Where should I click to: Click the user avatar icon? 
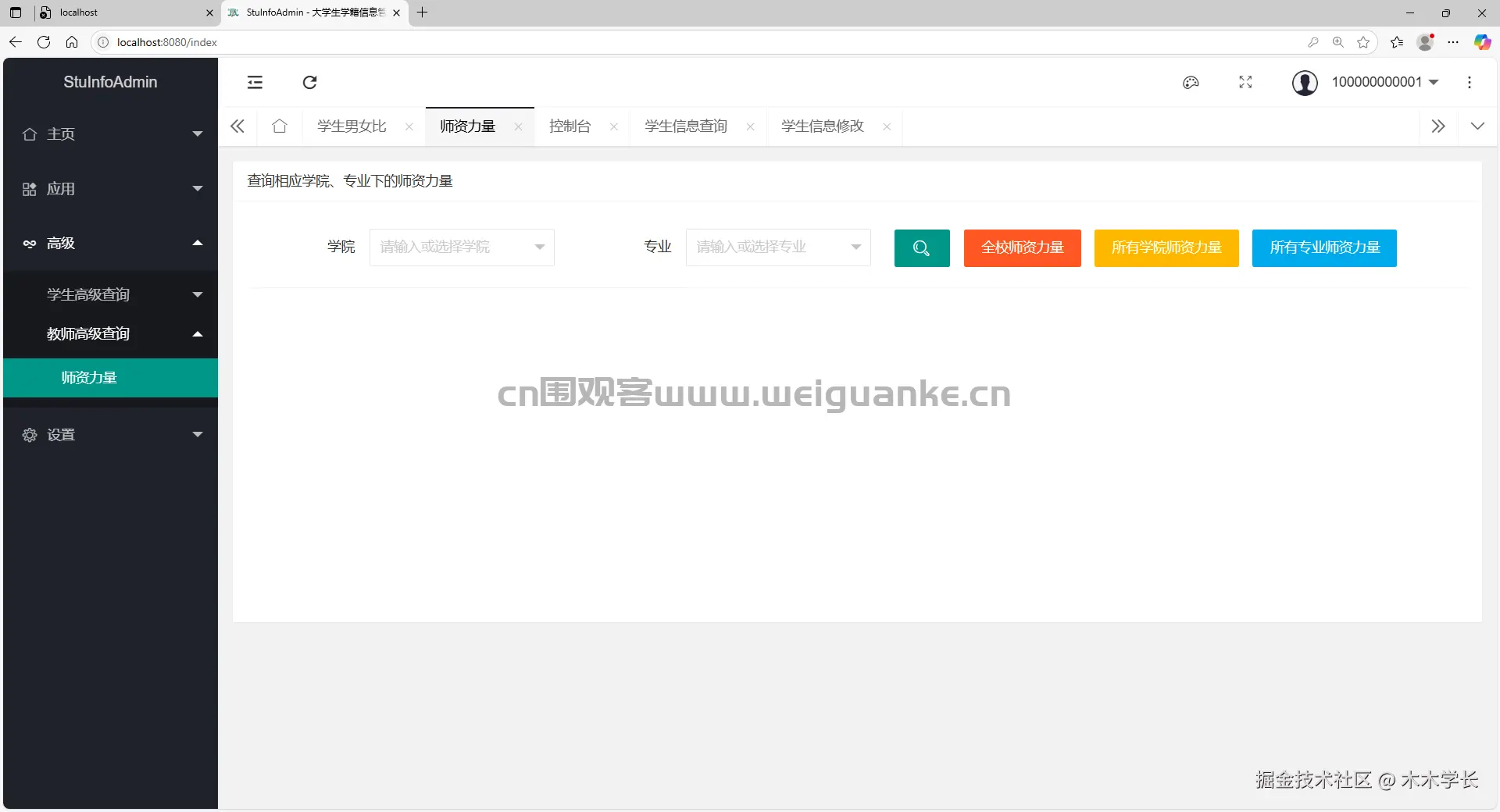click(1304, 82)
